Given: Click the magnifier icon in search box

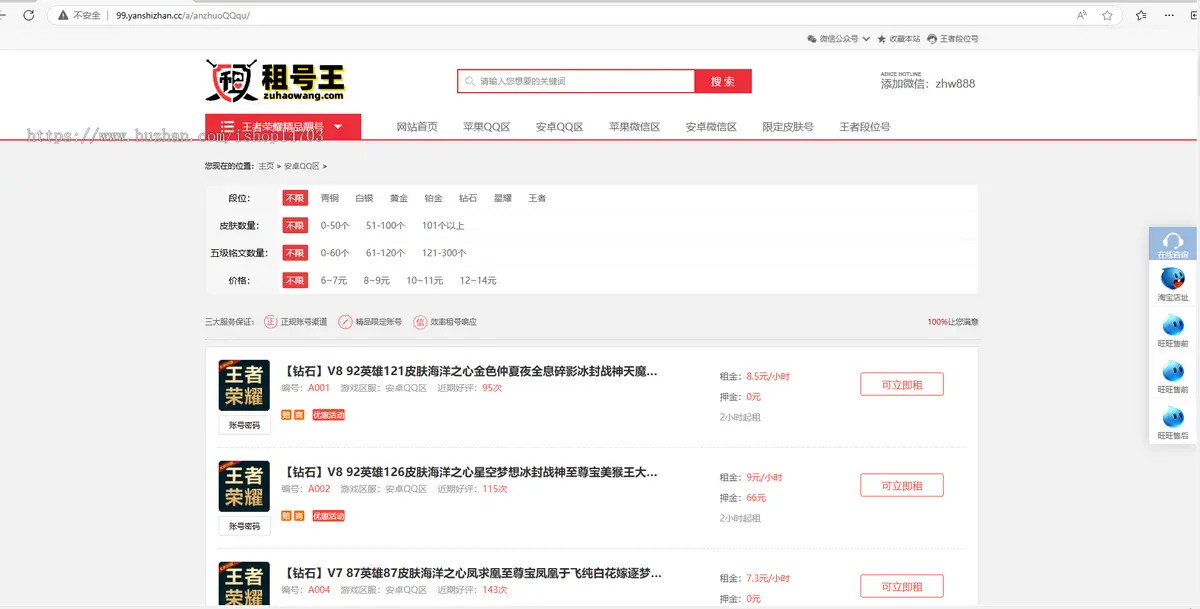Looking at the screenshot, I should 470,81.
